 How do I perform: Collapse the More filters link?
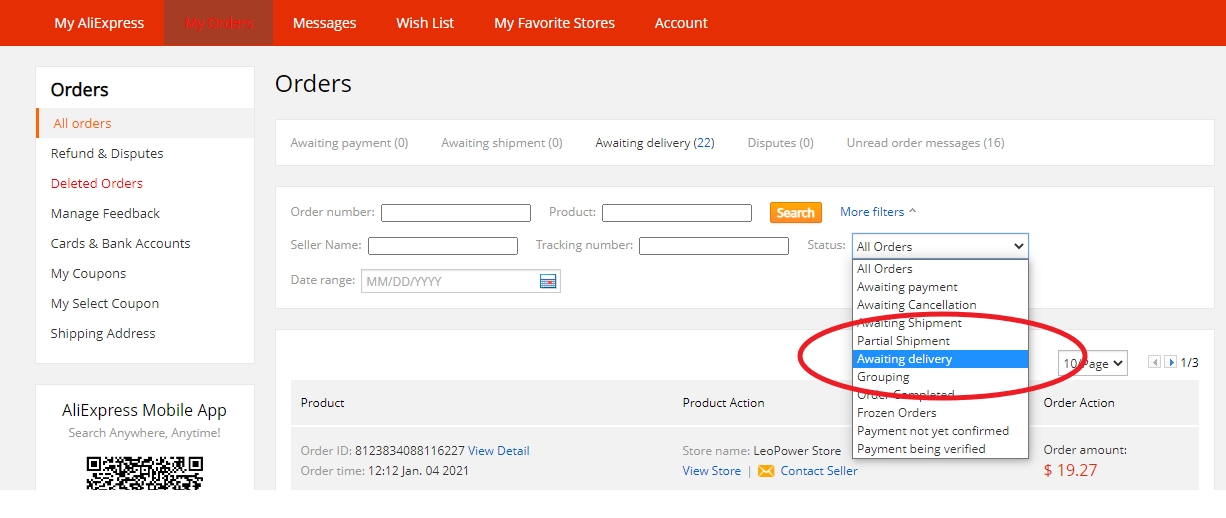[x=878, y=212]
